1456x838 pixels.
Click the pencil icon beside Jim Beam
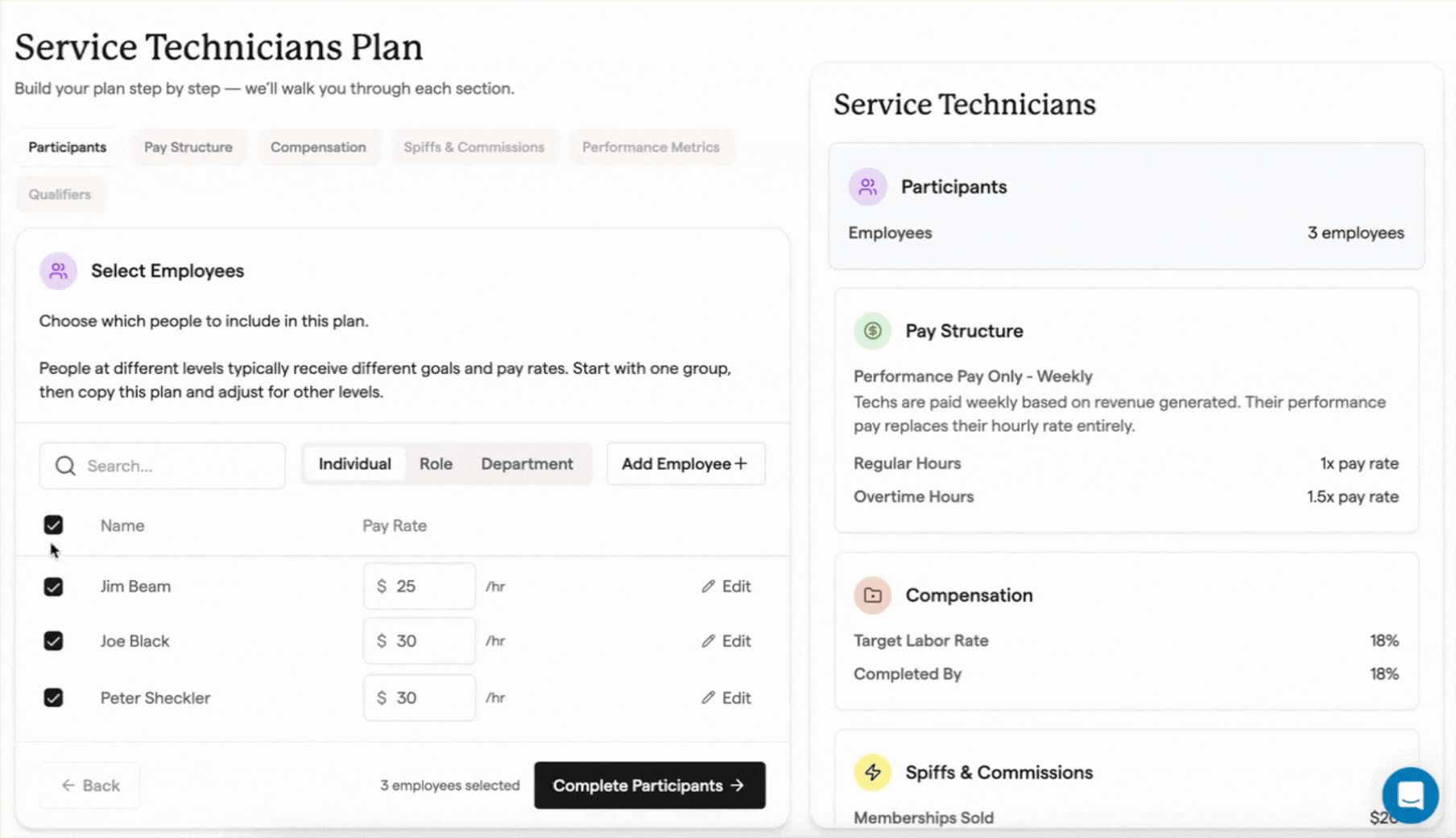pyautogui.click(x=708, y=587)
